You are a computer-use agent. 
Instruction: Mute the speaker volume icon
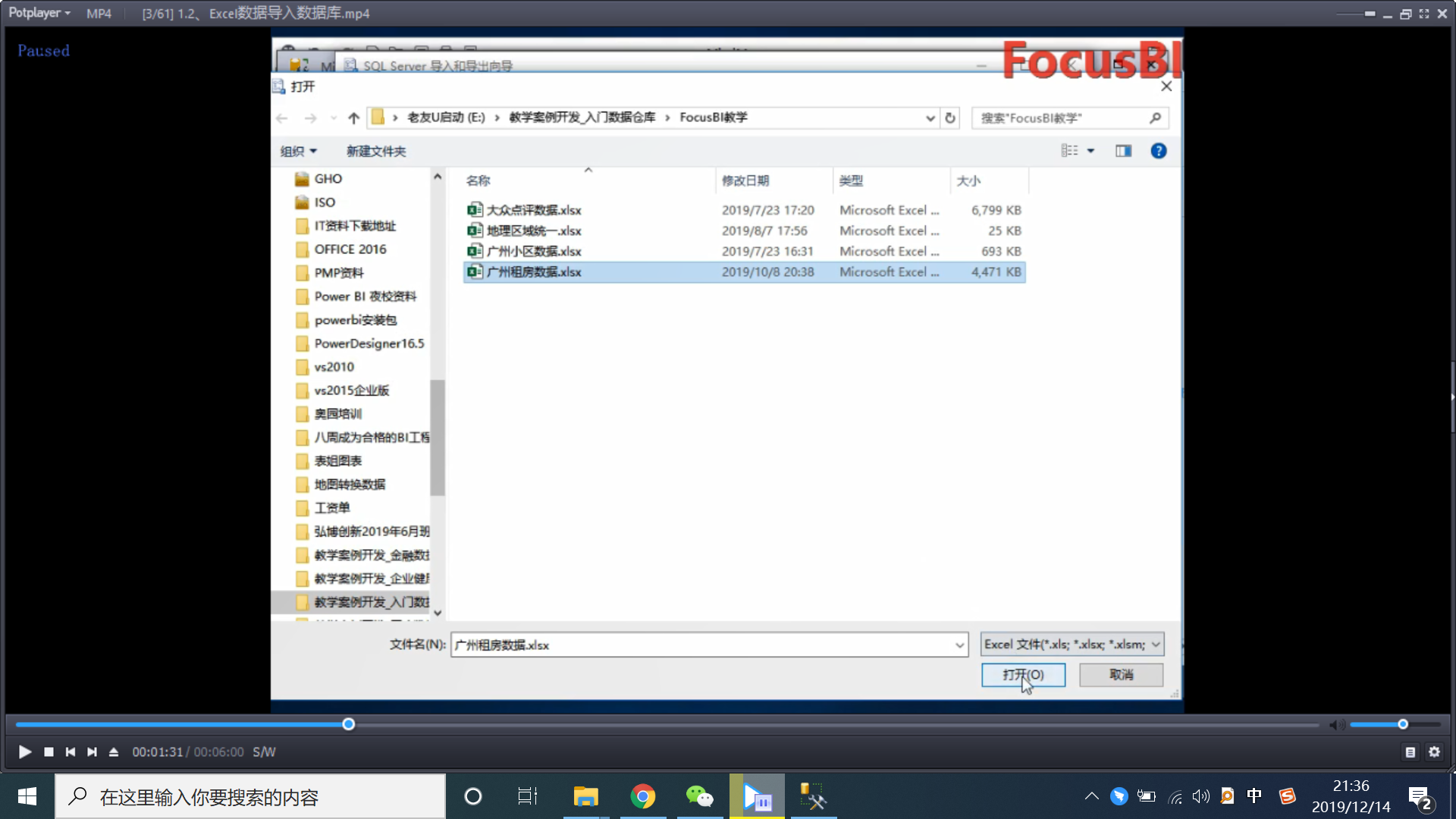[1337, 725]
